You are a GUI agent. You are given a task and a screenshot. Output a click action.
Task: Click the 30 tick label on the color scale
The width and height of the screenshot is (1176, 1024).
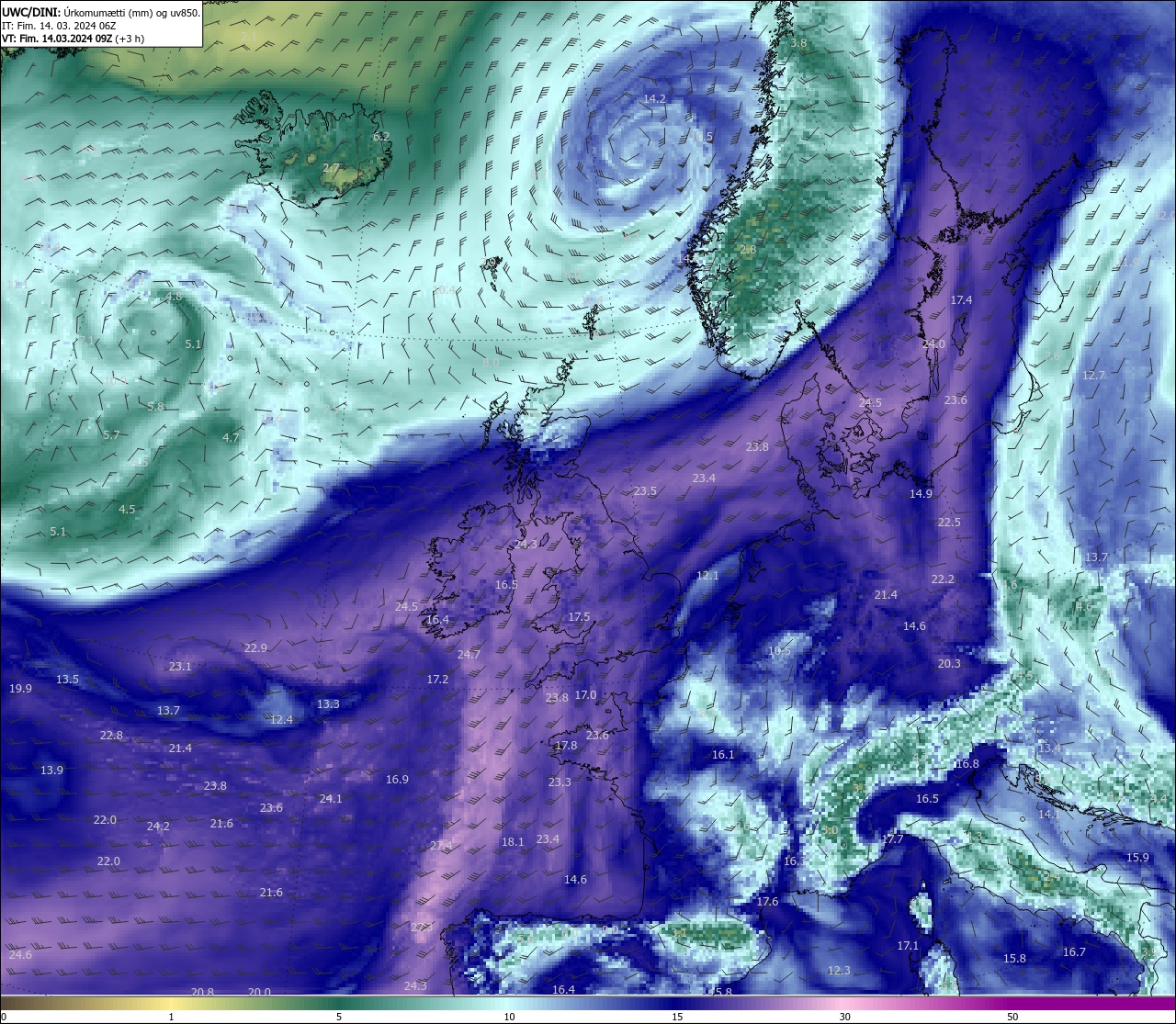pos(844,1017)
